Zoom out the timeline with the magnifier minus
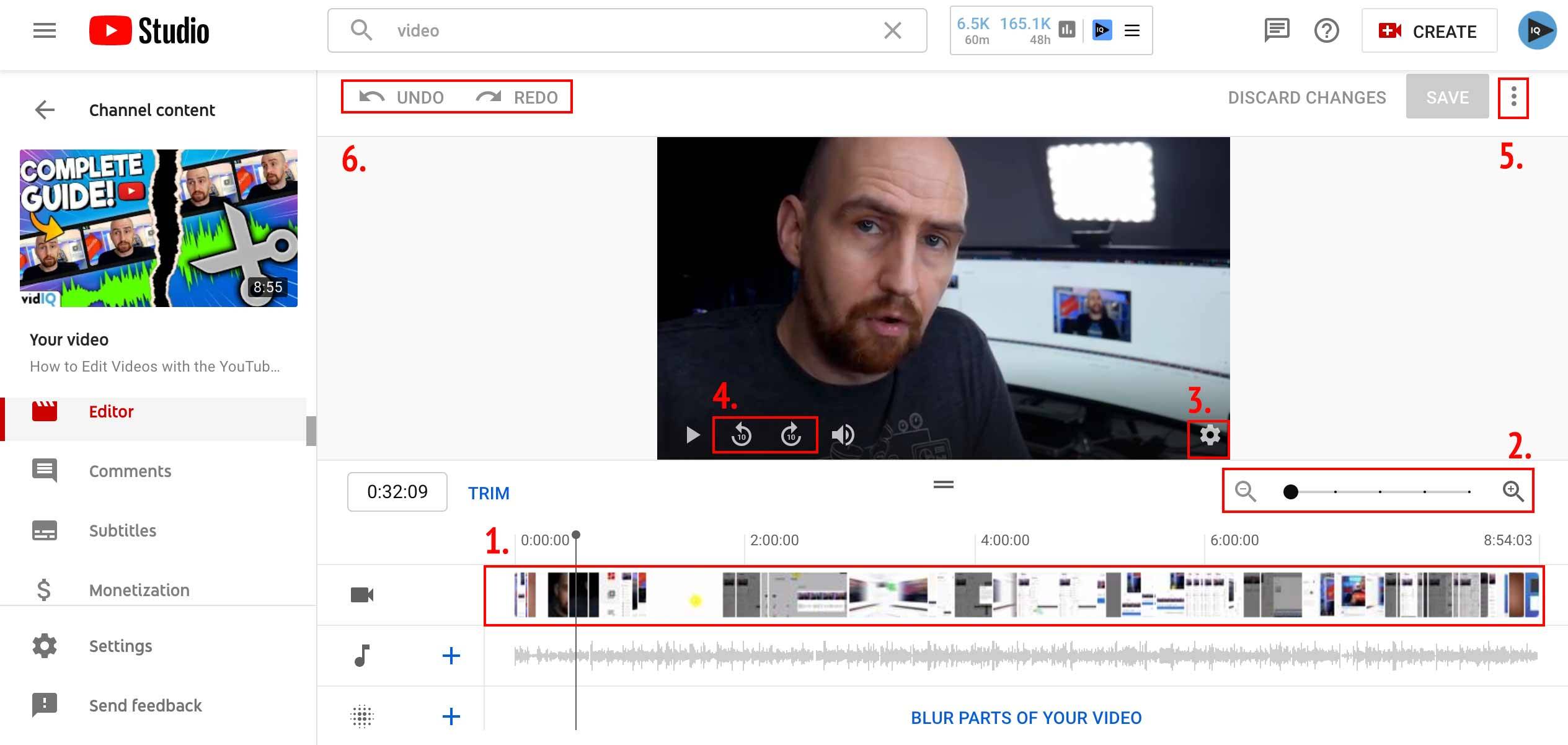The width and height of the screenshot is (1568, 745). [x=1245, y=491]
